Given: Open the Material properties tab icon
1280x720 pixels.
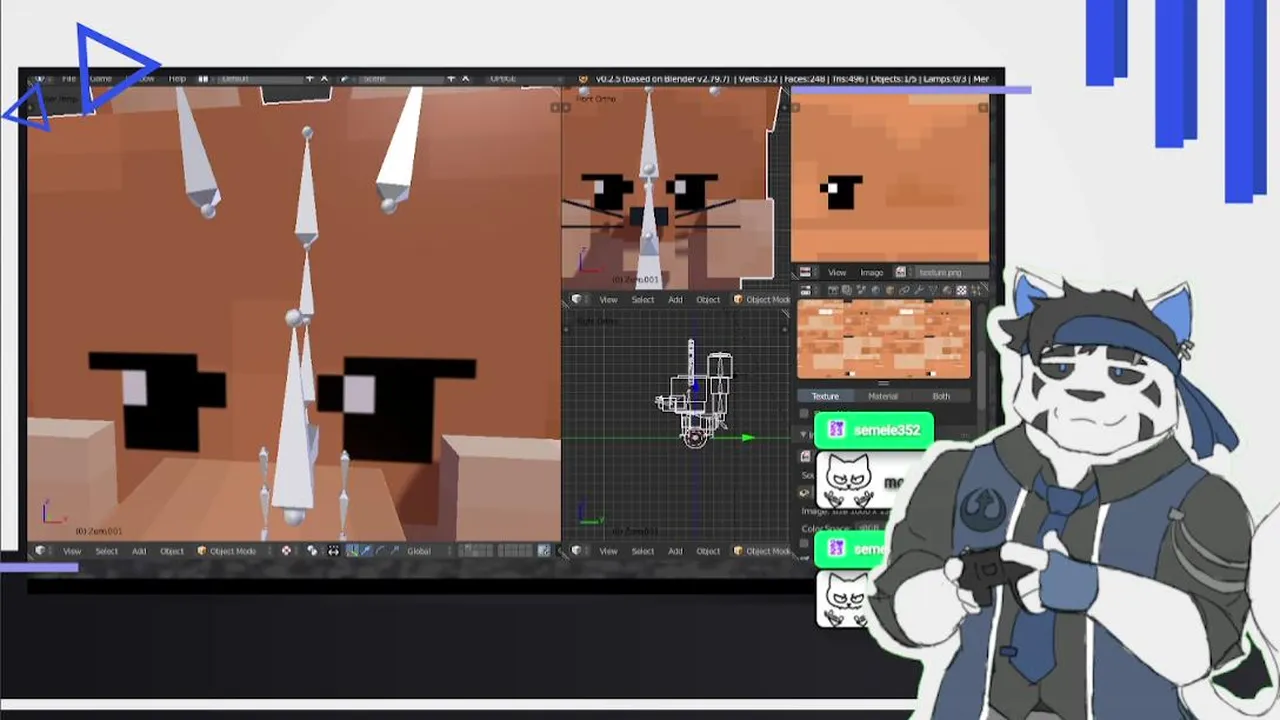Looking at the screenshot, I should 947,290.
